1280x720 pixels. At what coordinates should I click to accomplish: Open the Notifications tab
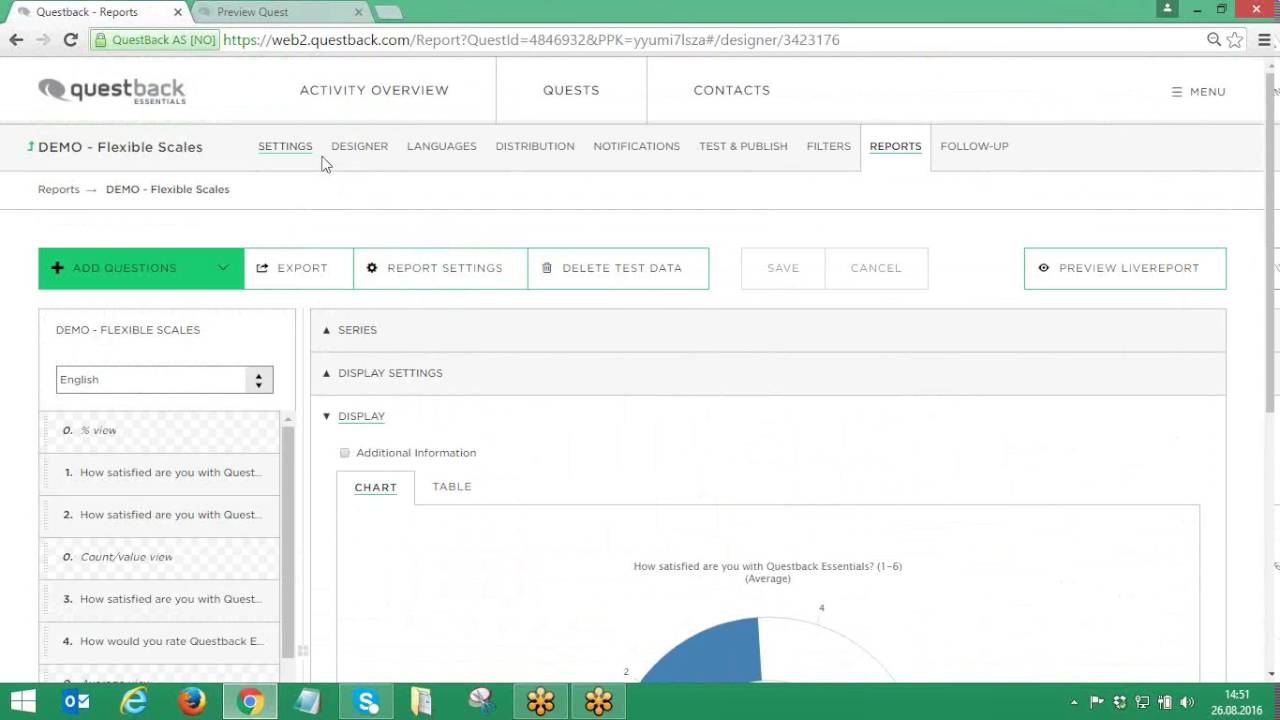(636, 146)
